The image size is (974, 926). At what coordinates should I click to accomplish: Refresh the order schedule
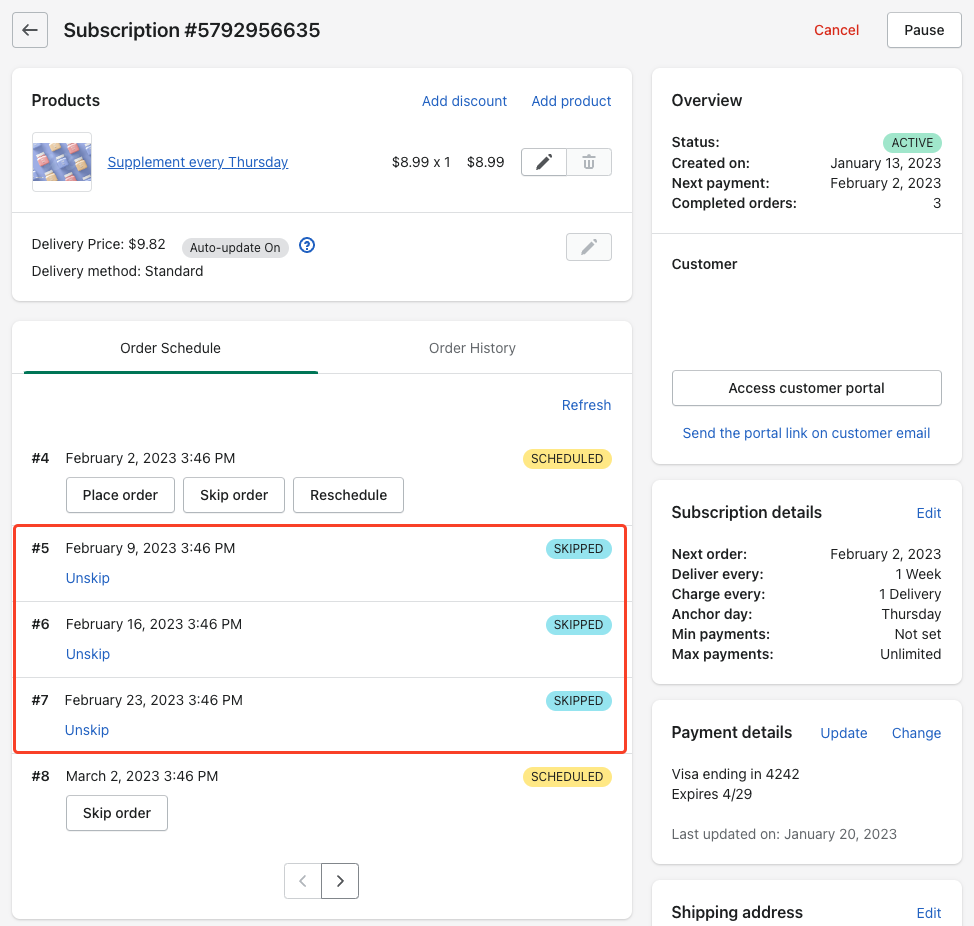(586, 405)
